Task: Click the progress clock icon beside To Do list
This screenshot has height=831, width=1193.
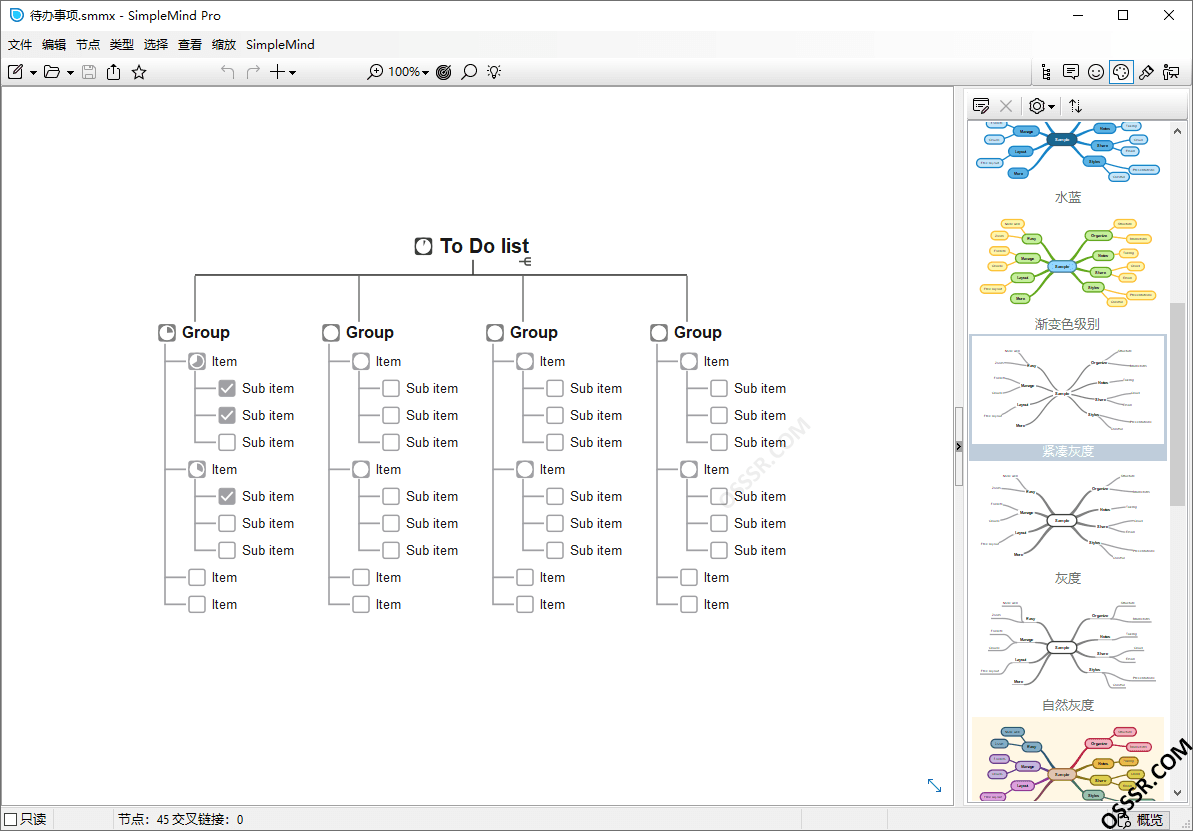Action: click(x=423, y=246)
